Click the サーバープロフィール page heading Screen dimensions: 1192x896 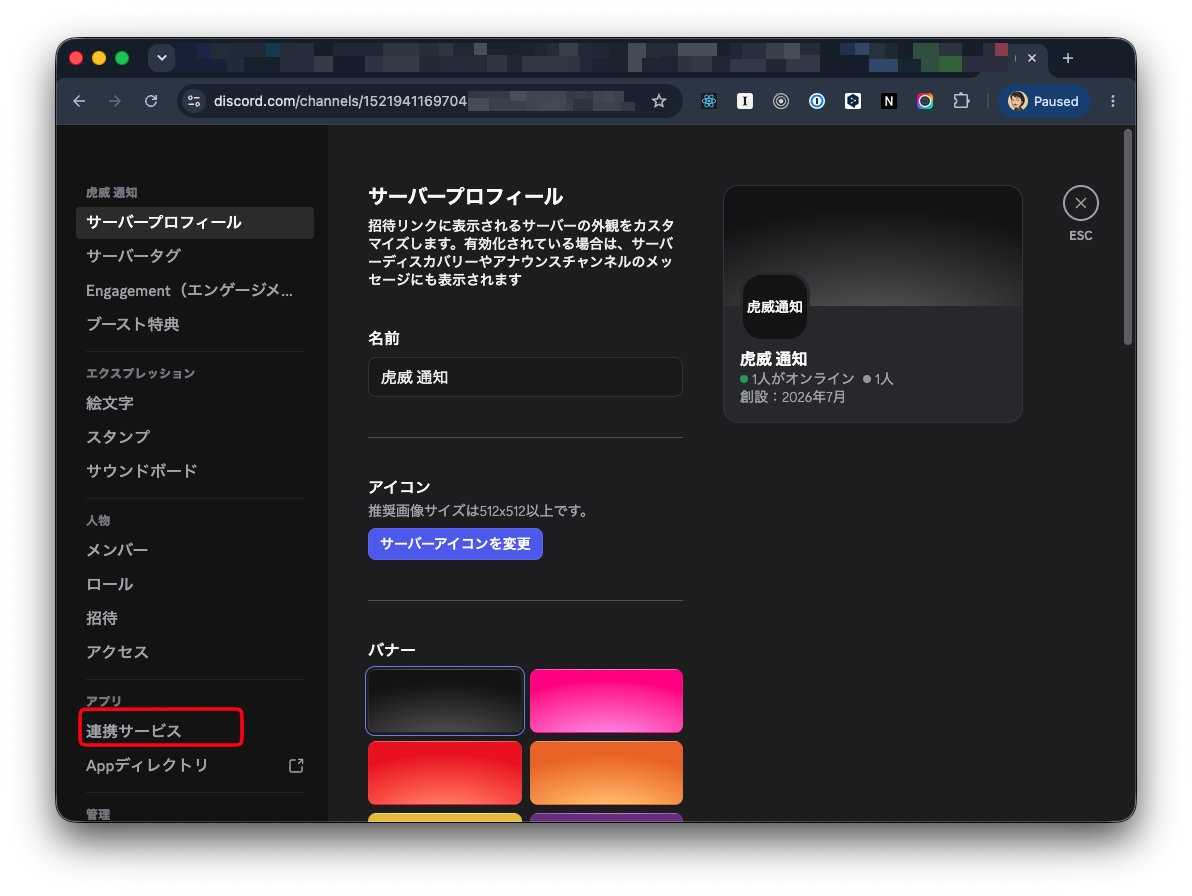465,197
